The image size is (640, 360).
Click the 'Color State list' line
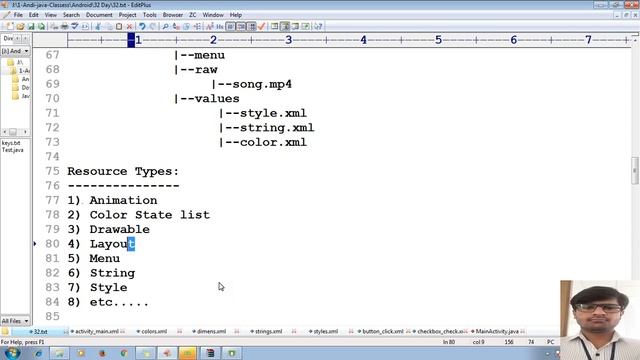click(149, 215)
